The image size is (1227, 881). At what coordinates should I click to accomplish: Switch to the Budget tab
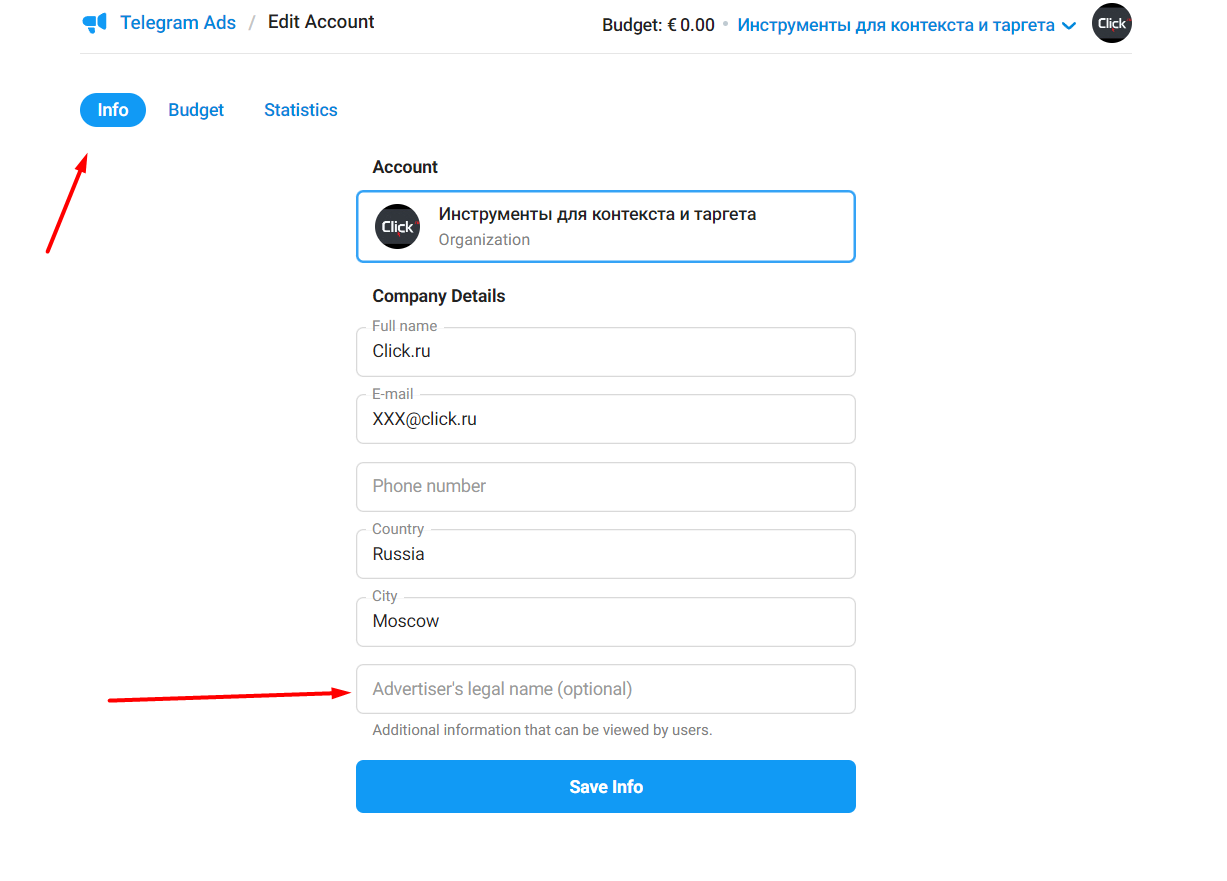pyautogui.click(x=196, y=110)
